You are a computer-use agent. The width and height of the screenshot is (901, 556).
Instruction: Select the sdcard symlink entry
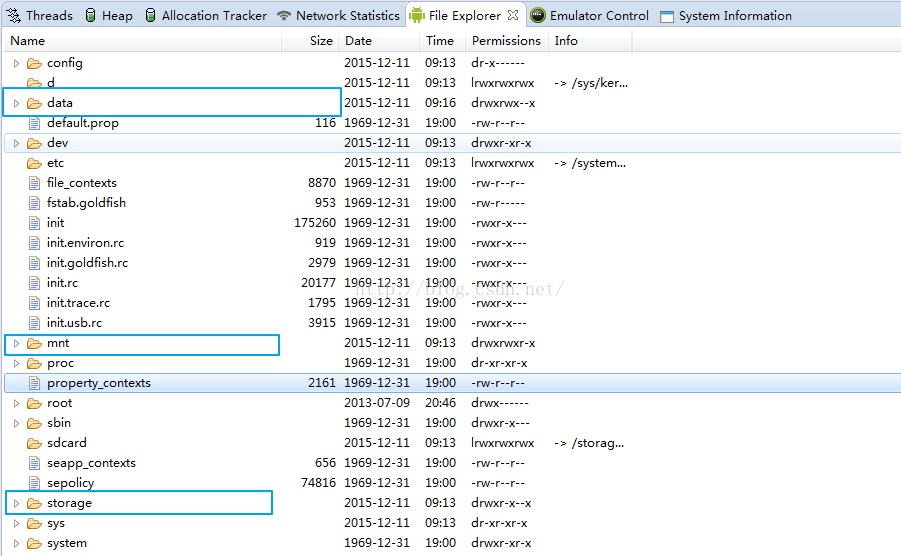66,443
